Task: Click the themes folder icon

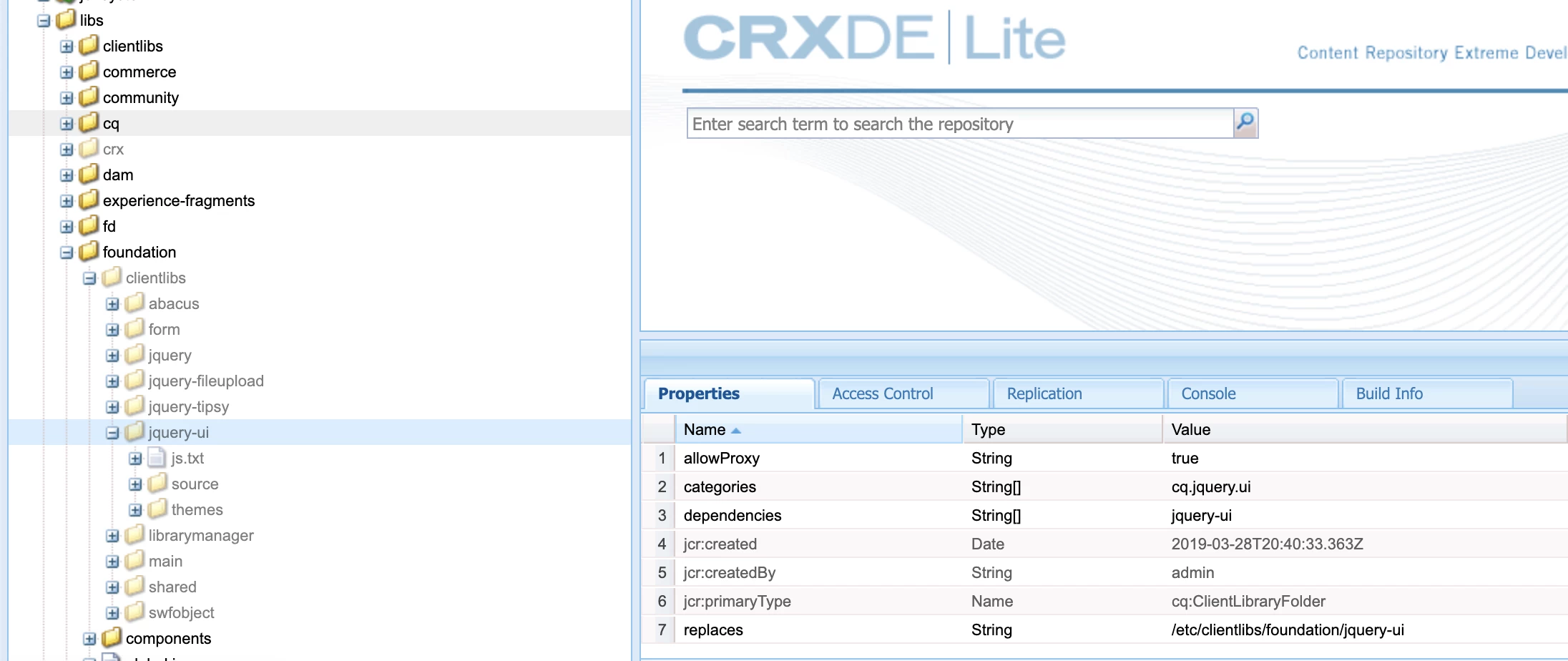Action: (x=157, y=509)
